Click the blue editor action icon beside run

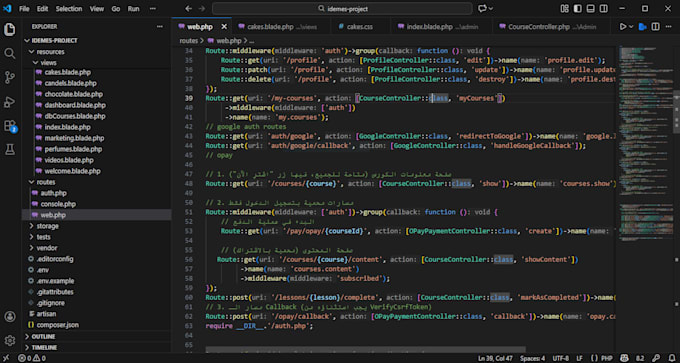pos(643,27)
